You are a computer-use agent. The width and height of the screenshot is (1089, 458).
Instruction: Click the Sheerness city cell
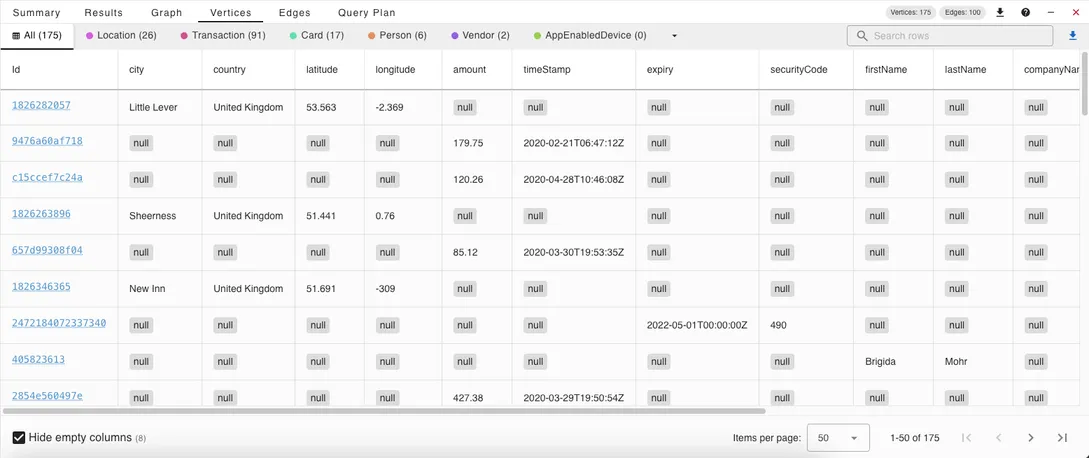point(153,216)
